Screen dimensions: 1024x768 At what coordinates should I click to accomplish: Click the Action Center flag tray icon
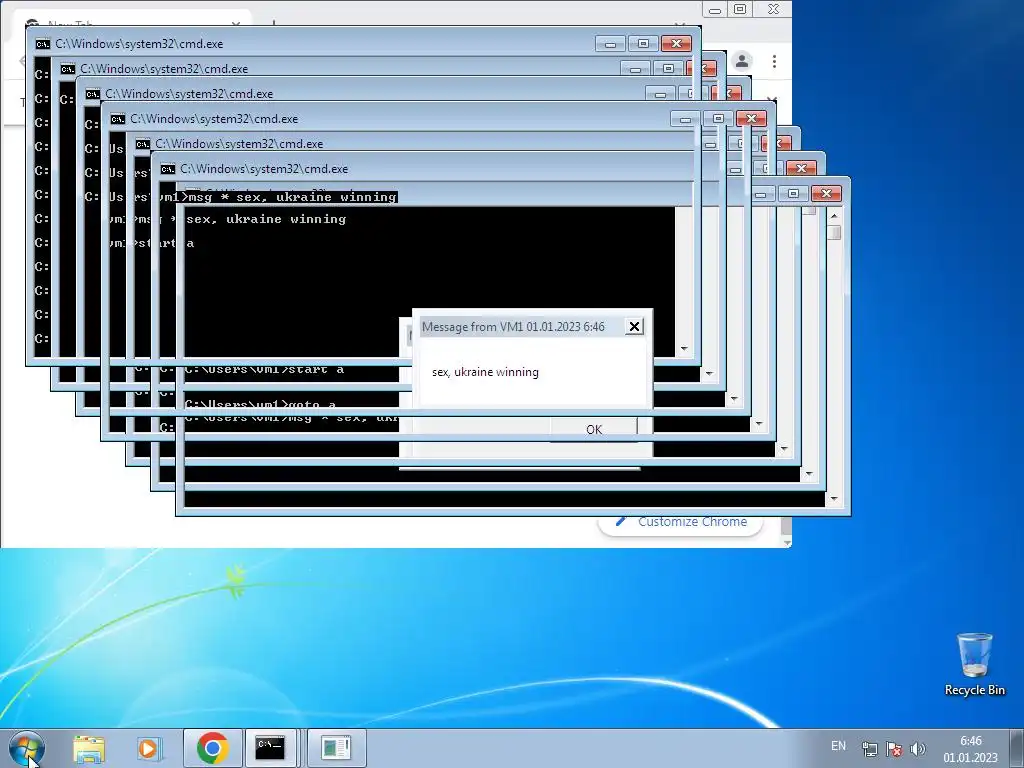tap(894, 748)
